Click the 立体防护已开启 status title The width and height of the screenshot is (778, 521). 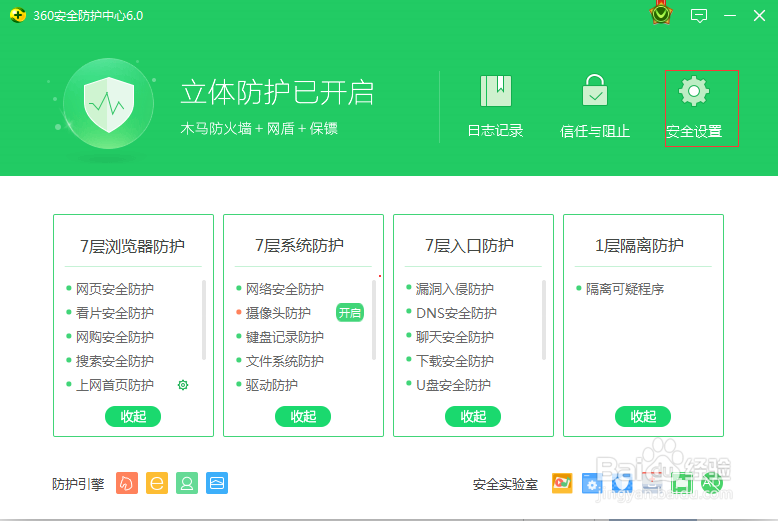click(277, 93)
